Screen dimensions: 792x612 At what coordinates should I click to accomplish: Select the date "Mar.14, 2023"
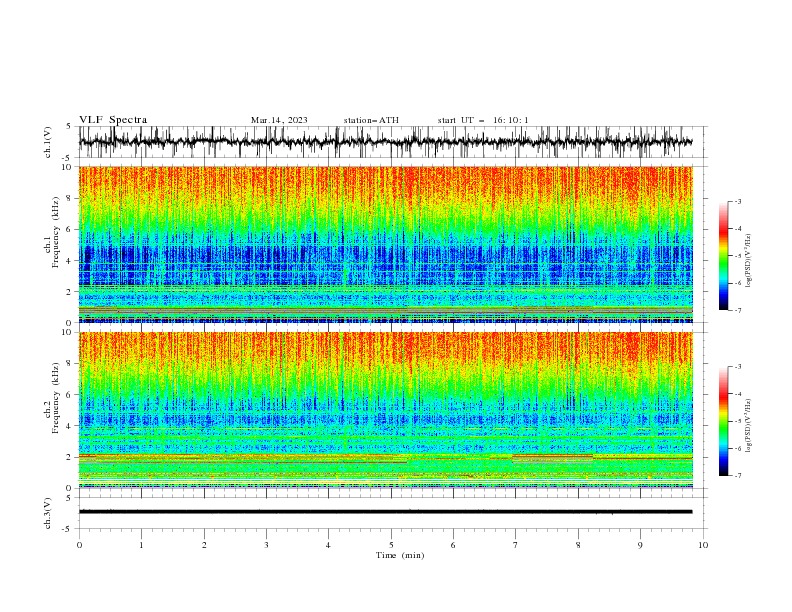279,120
